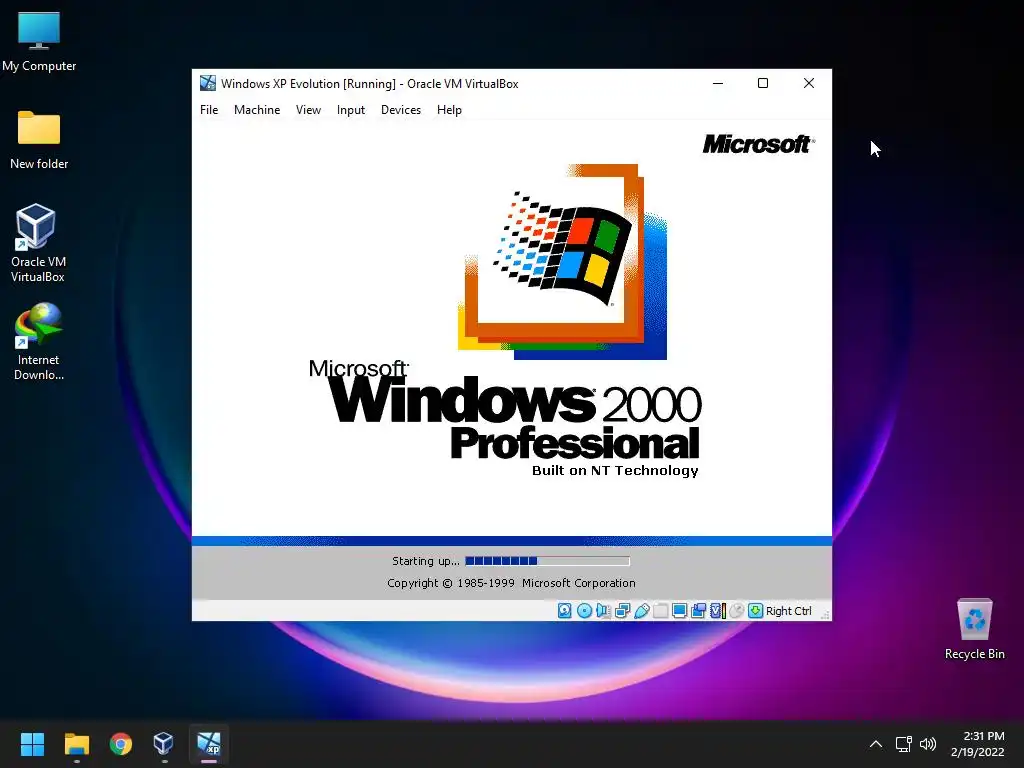The image size is (1024, 768).
Task: Click the display status icon
Action: (x=679, y=611)
